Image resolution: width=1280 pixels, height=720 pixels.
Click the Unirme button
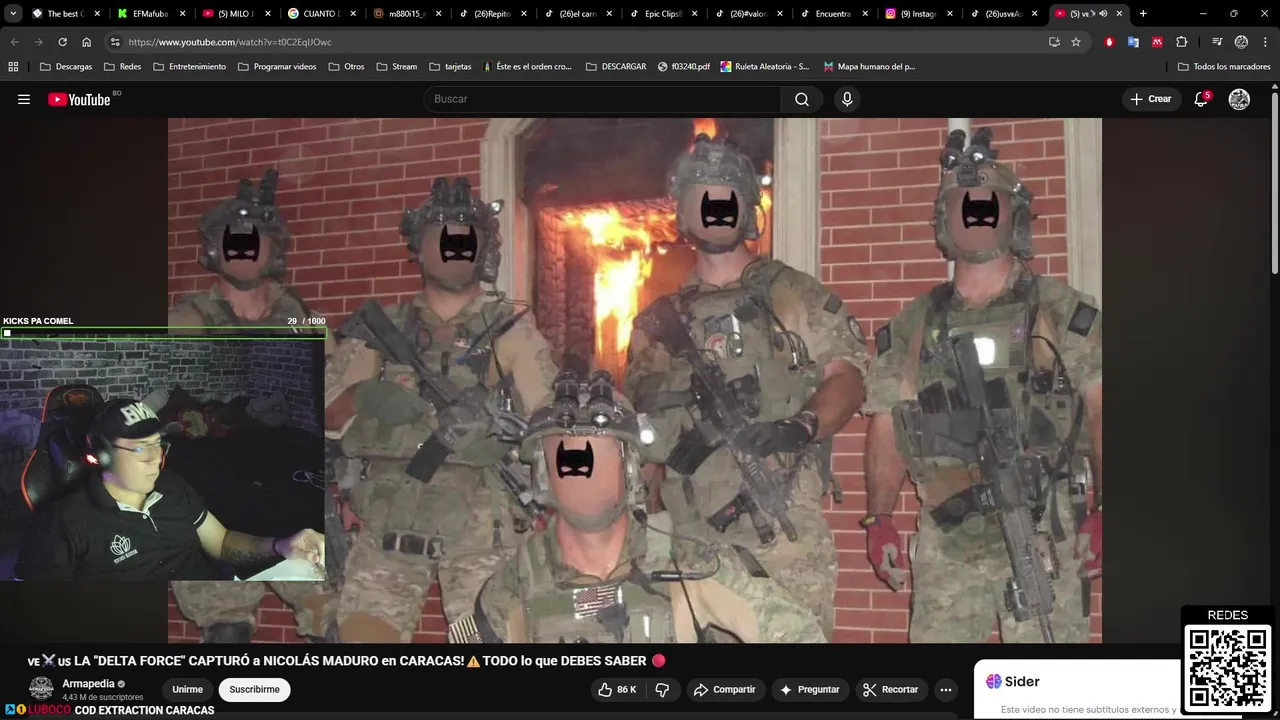pos(187,690)
